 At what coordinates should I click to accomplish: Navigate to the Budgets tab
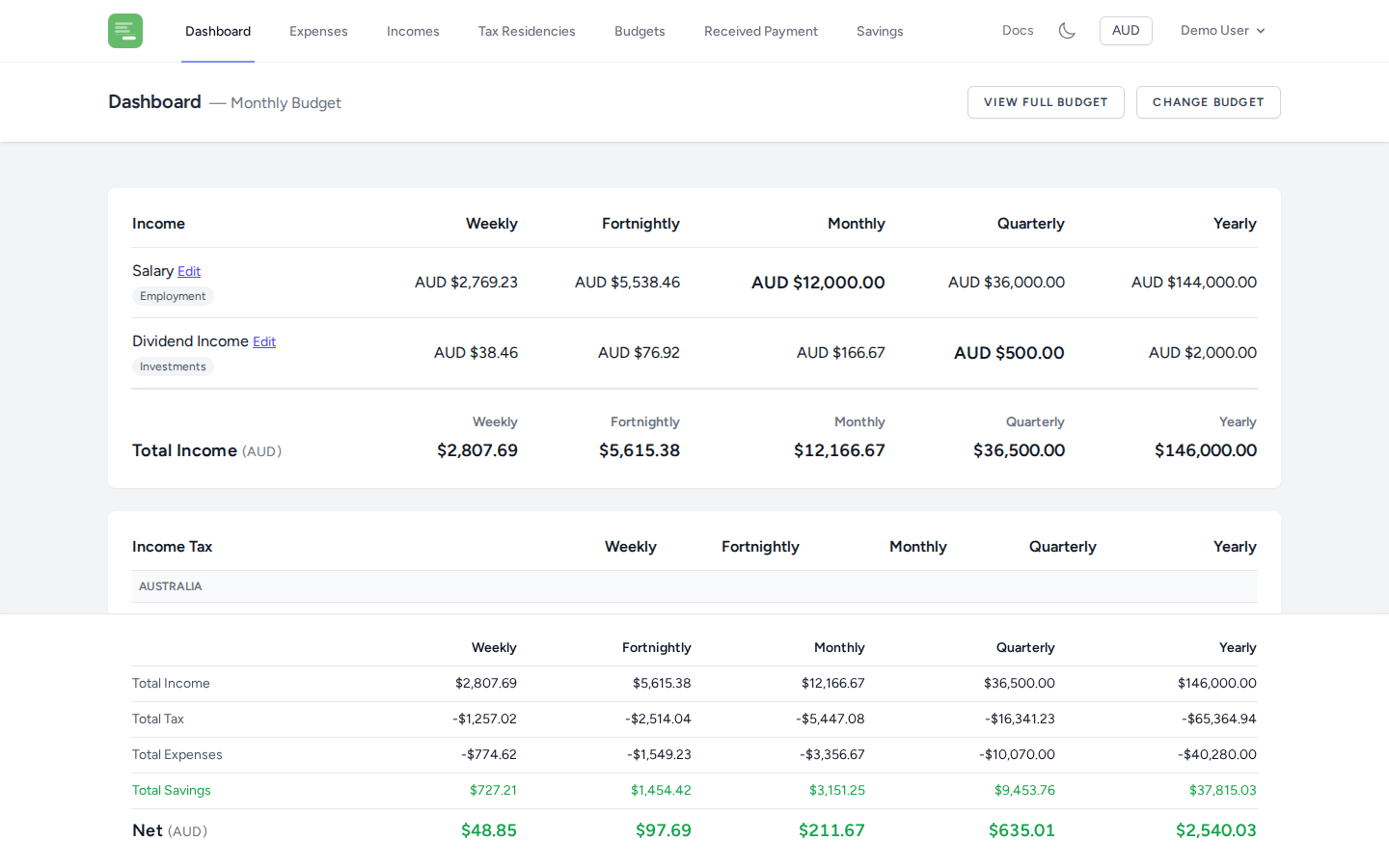[x=640, y=31]
